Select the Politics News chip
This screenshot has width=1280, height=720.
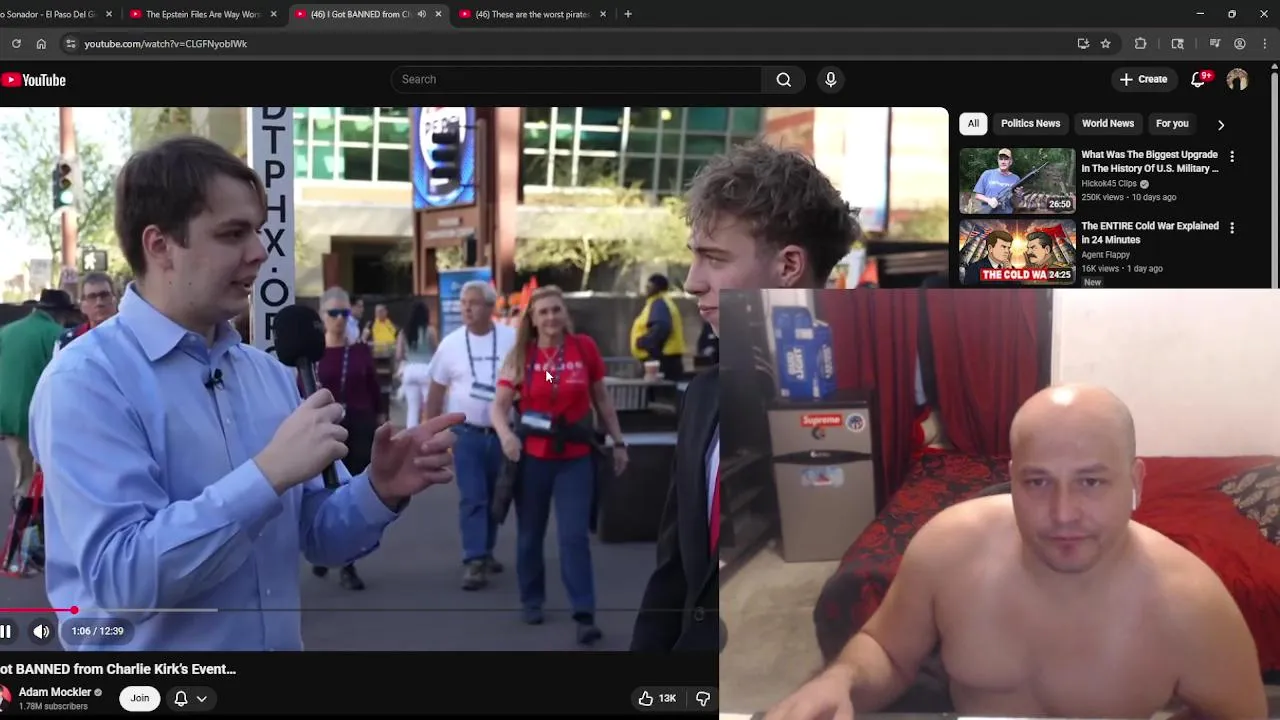point(1030,124)
